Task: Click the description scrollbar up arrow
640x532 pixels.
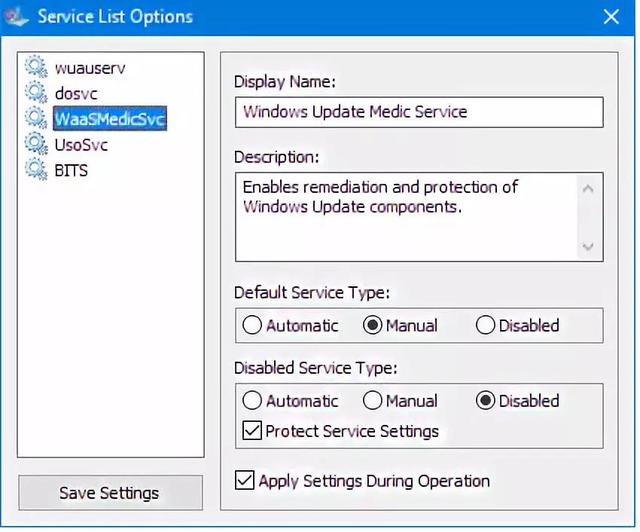Action: pos(588,189)
